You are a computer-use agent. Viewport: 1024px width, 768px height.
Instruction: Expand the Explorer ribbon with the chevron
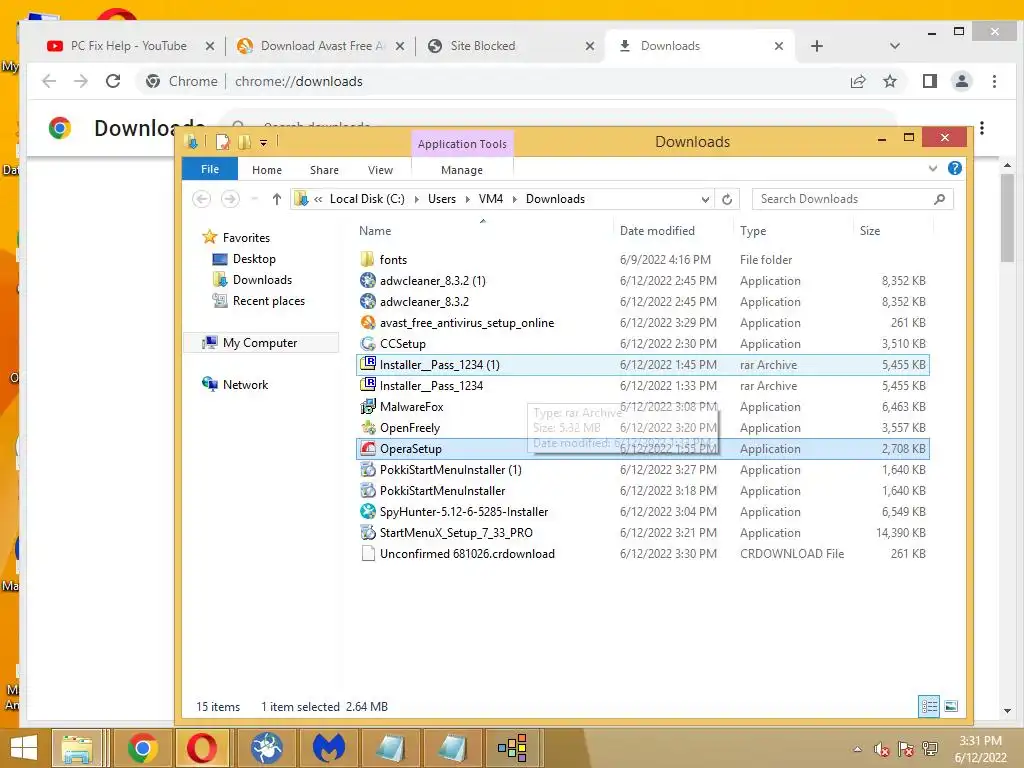(933, 168)
